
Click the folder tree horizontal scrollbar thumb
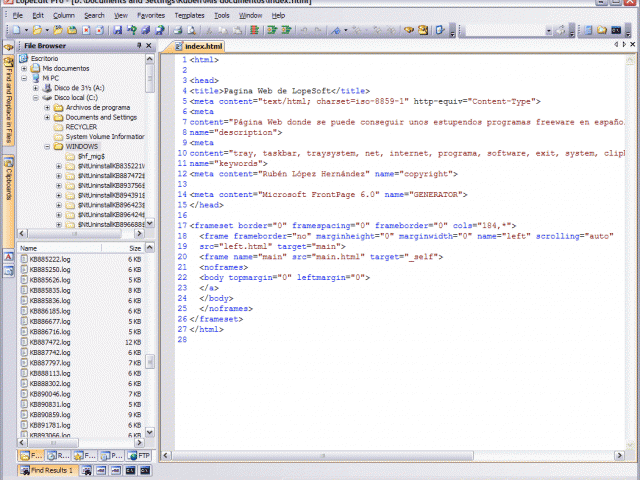[74, 234]
